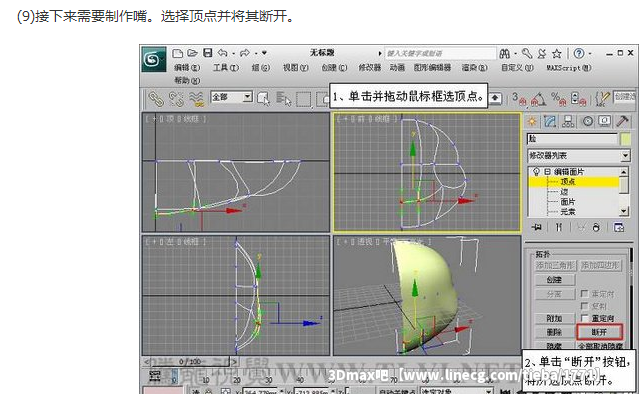Open the redo history dropdown arrow
The width and height of the screenshot is (640, 394).
[x=255, y=53]
